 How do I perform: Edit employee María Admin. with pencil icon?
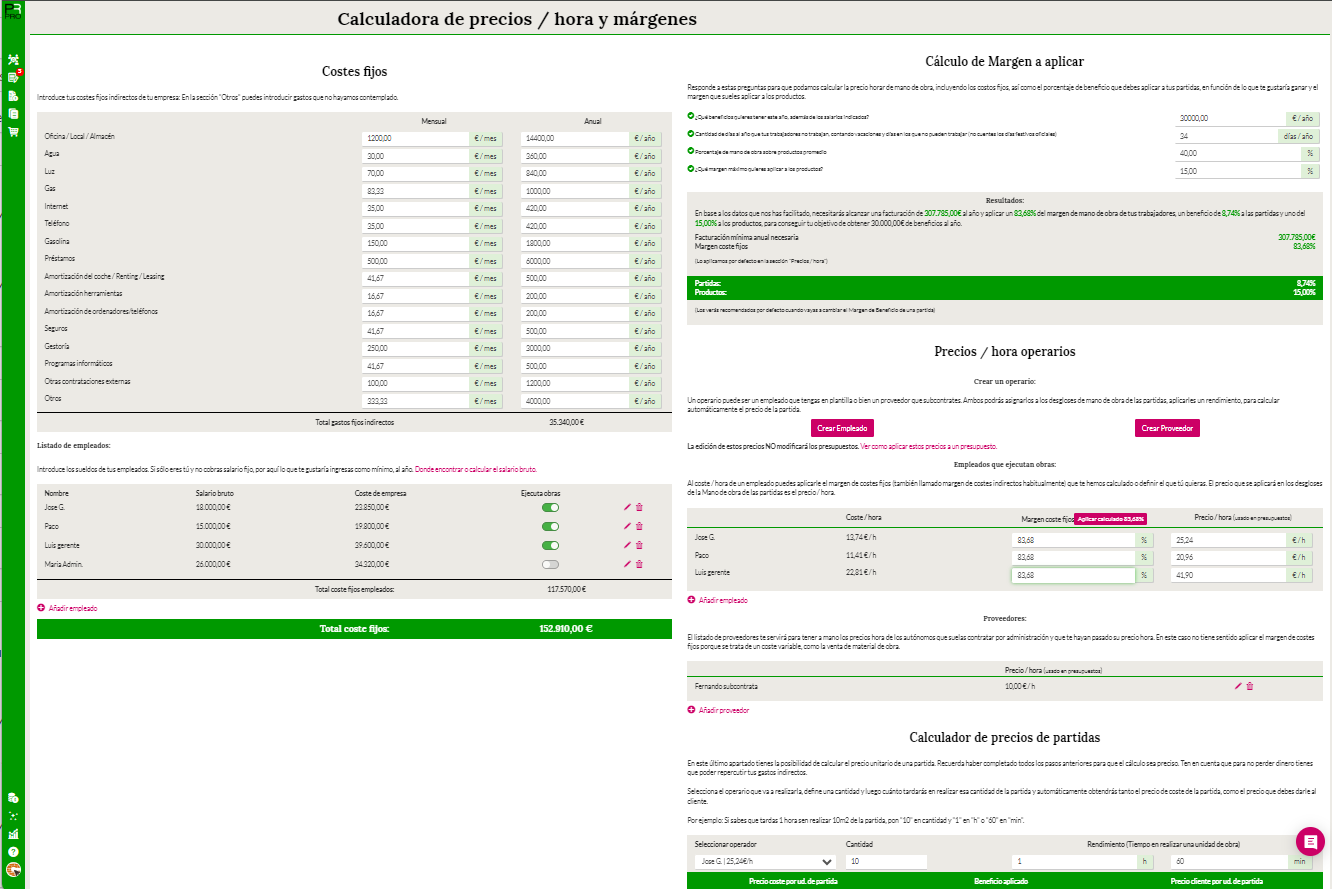[x=627, y=564]
